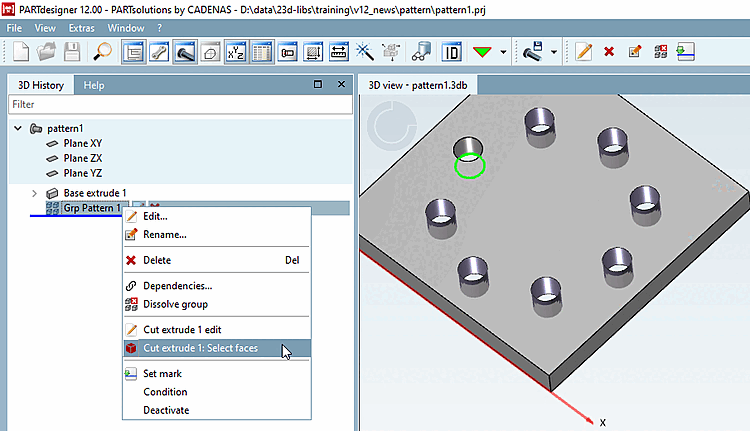Image resolution: width=750 pixels, height=431 pixels.
Task: Click the magnifier search icon in toolbar
Action: tap(103, 51)
